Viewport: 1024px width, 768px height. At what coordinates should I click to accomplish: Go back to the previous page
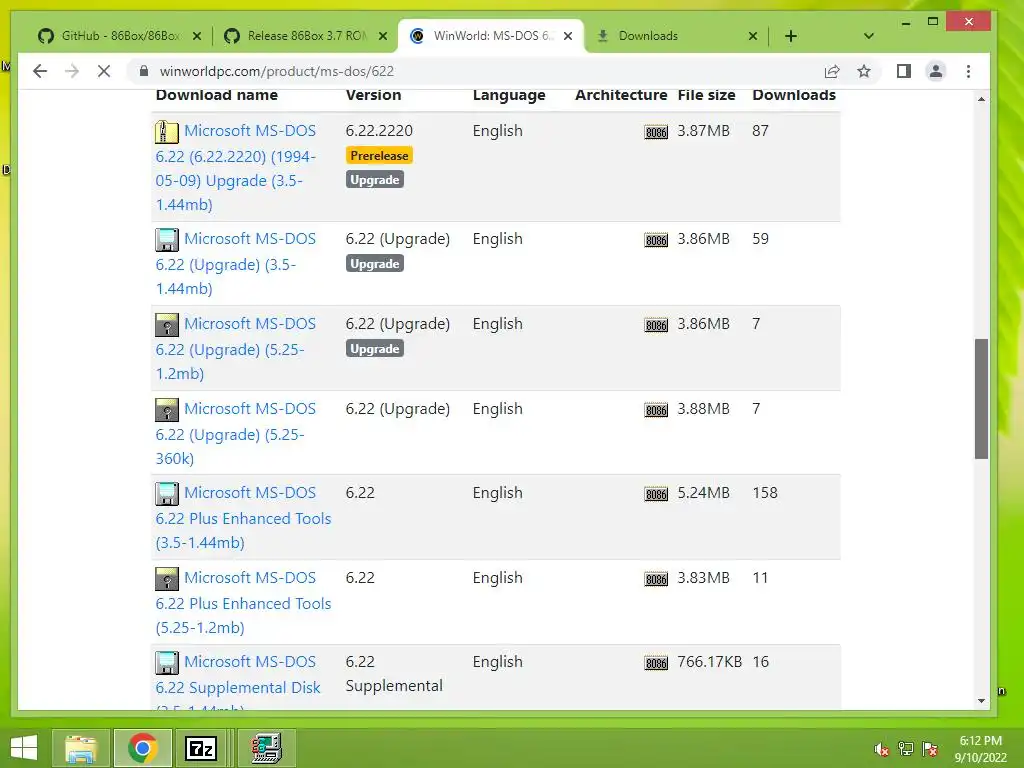pos(40,71)
